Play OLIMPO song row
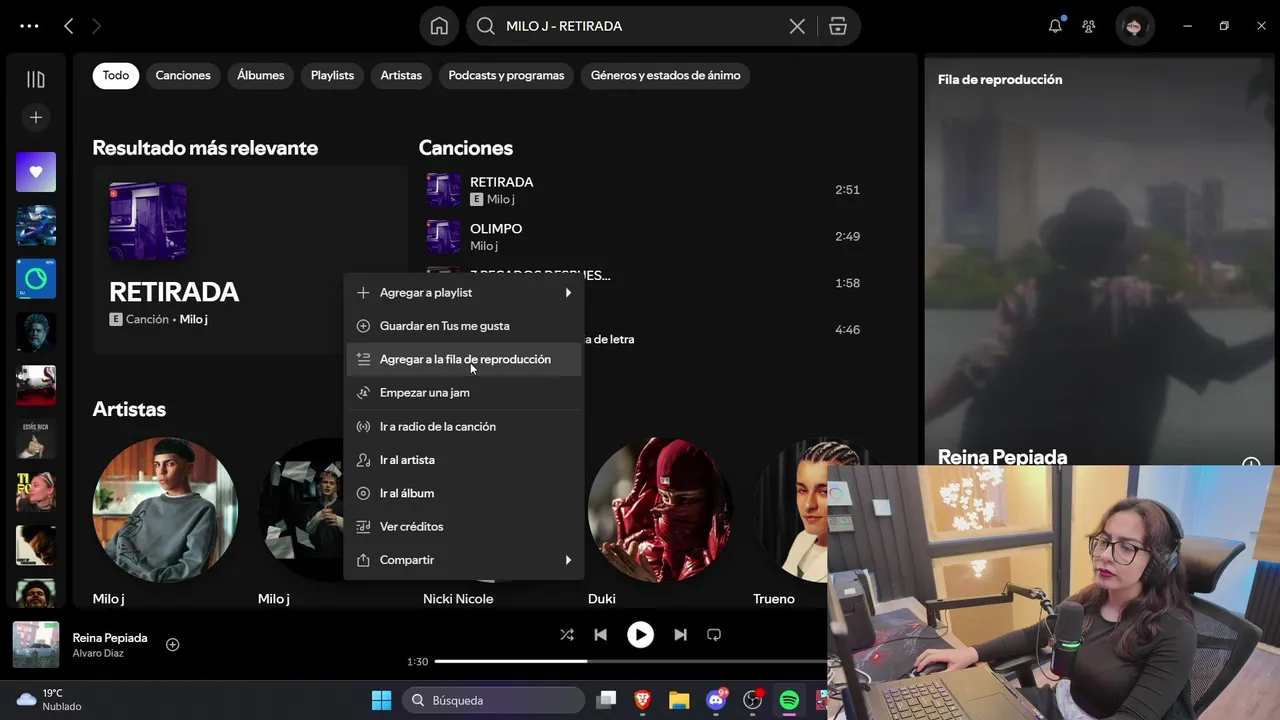This screenshot has width=1280, height=720. 645,237
